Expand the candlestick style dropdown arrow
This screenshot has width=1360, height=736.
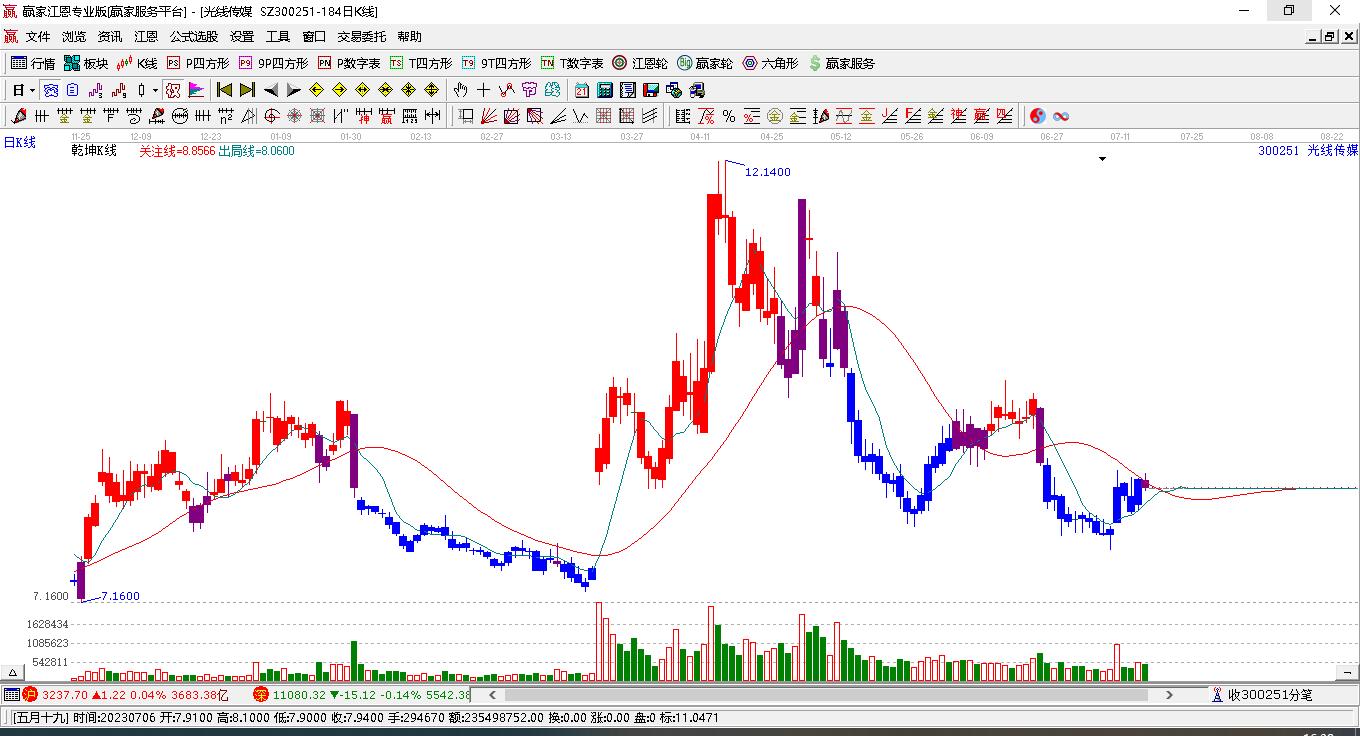pos(155,90)
